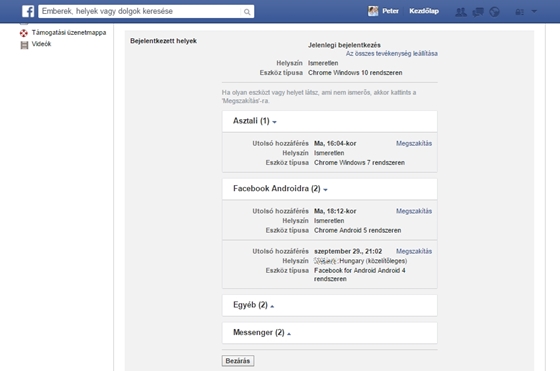The width and height of the screenshot is (560, 371).
Task: Click Megszakítás for the Windows 7 session
Action: [x=414, y=144]
